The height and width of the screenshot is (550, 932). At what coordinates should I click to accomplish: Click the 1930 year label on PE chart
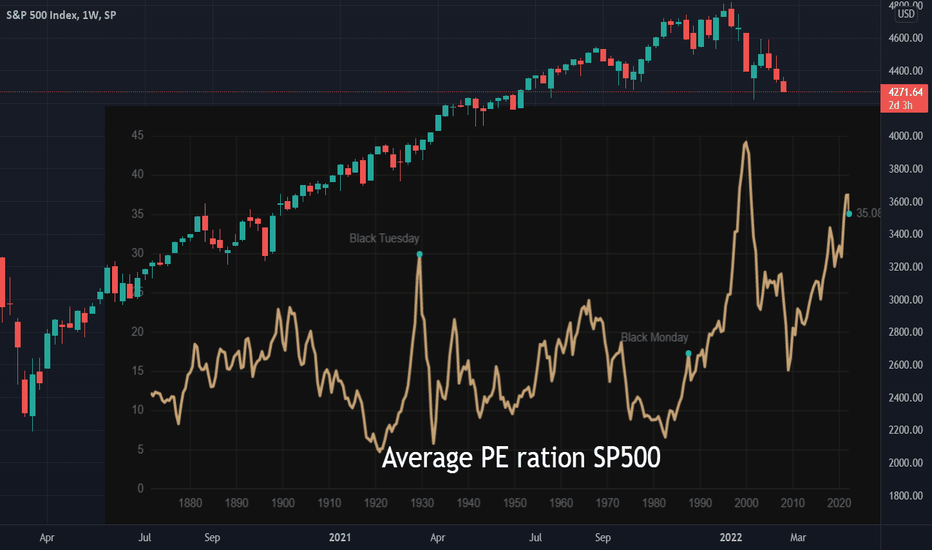(421, 503)
